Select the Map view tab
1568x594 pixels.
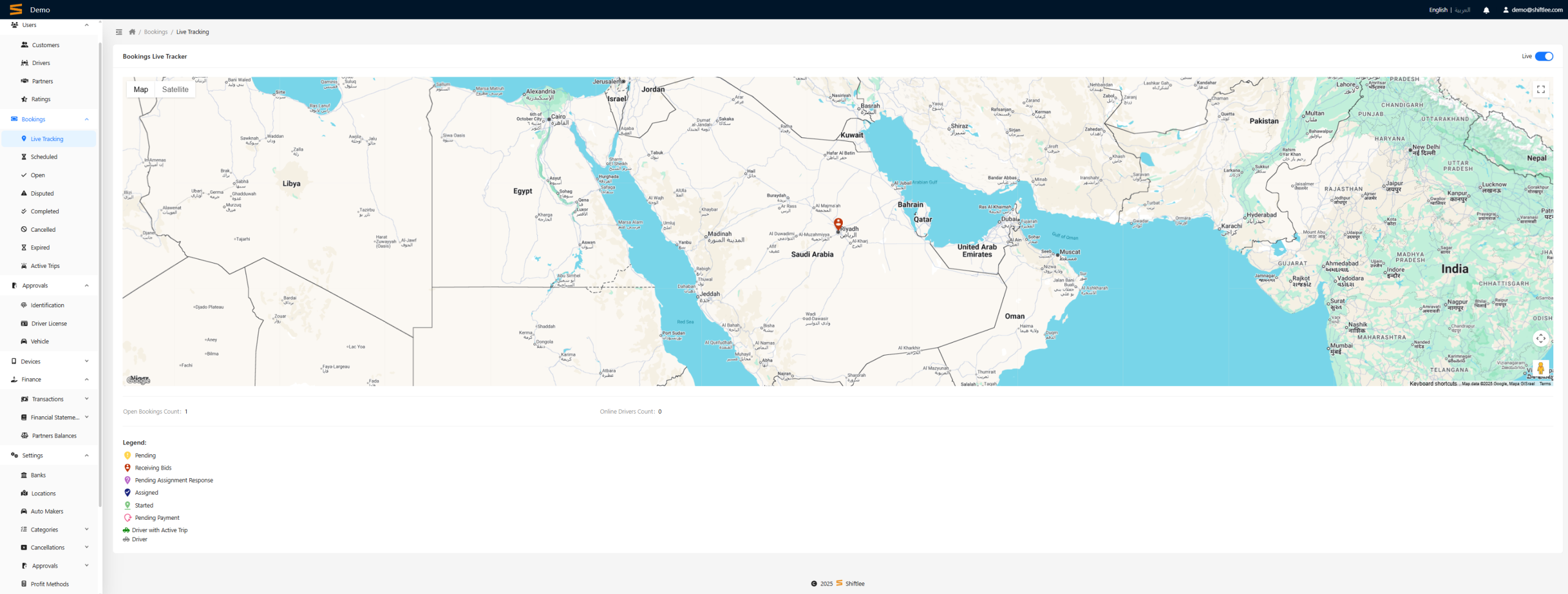pos(141,89)
